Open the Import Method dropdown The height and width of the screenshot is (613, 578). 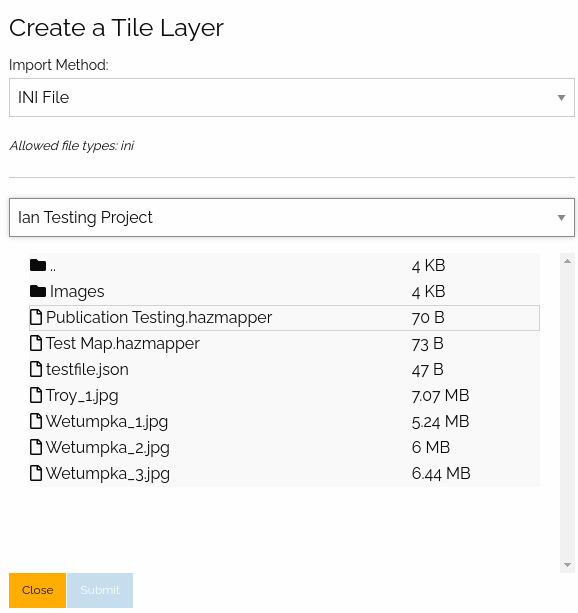pyautogui.click(x=292, y=97)
